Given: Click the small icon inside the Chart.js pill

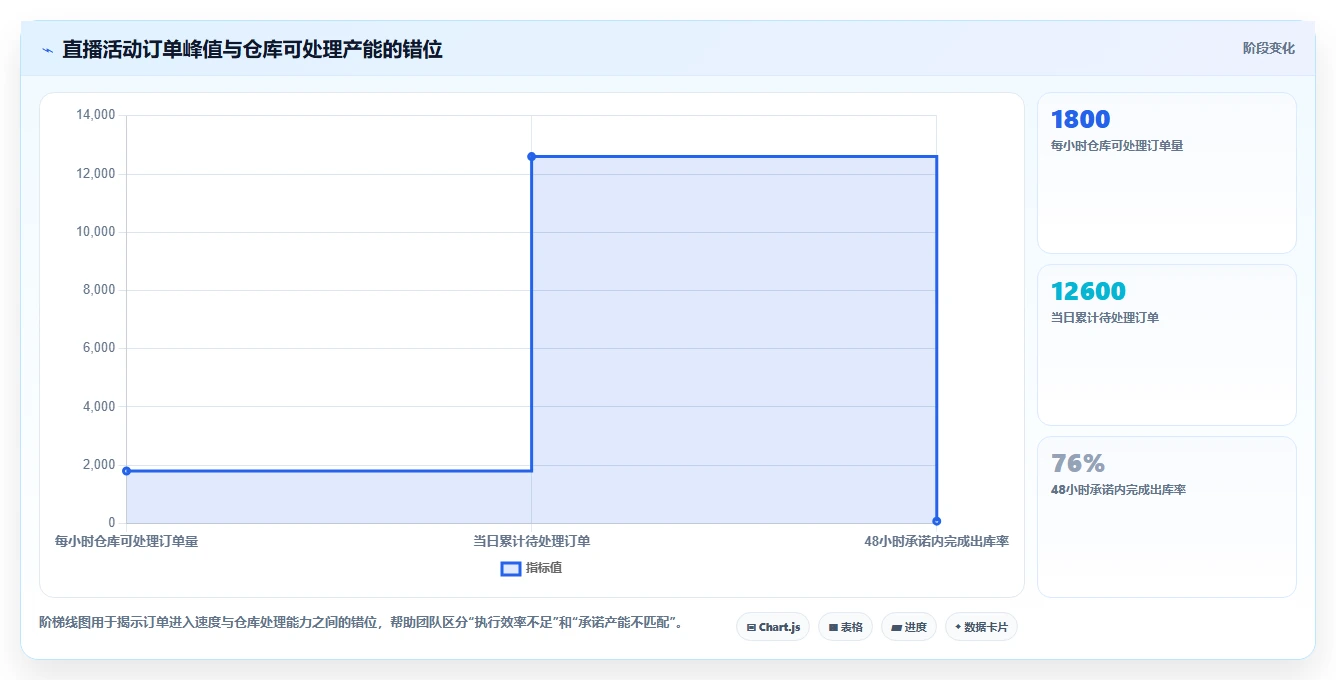Looking at the screenshot, I should [x=751, y=628].
